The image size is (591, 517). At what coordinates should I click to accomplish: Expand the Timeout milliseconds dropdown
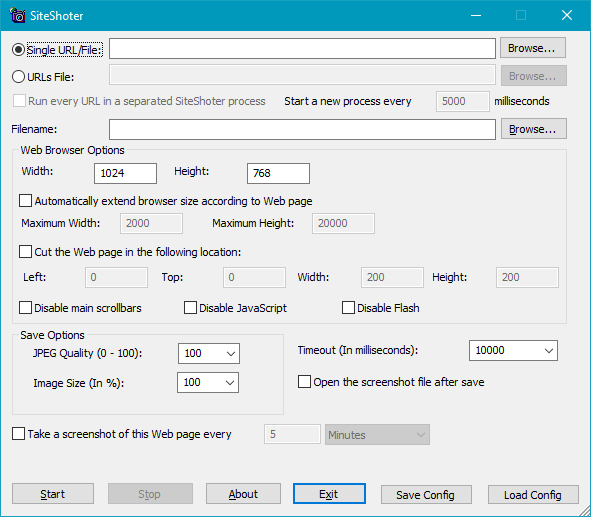click(x=513, y=350)
